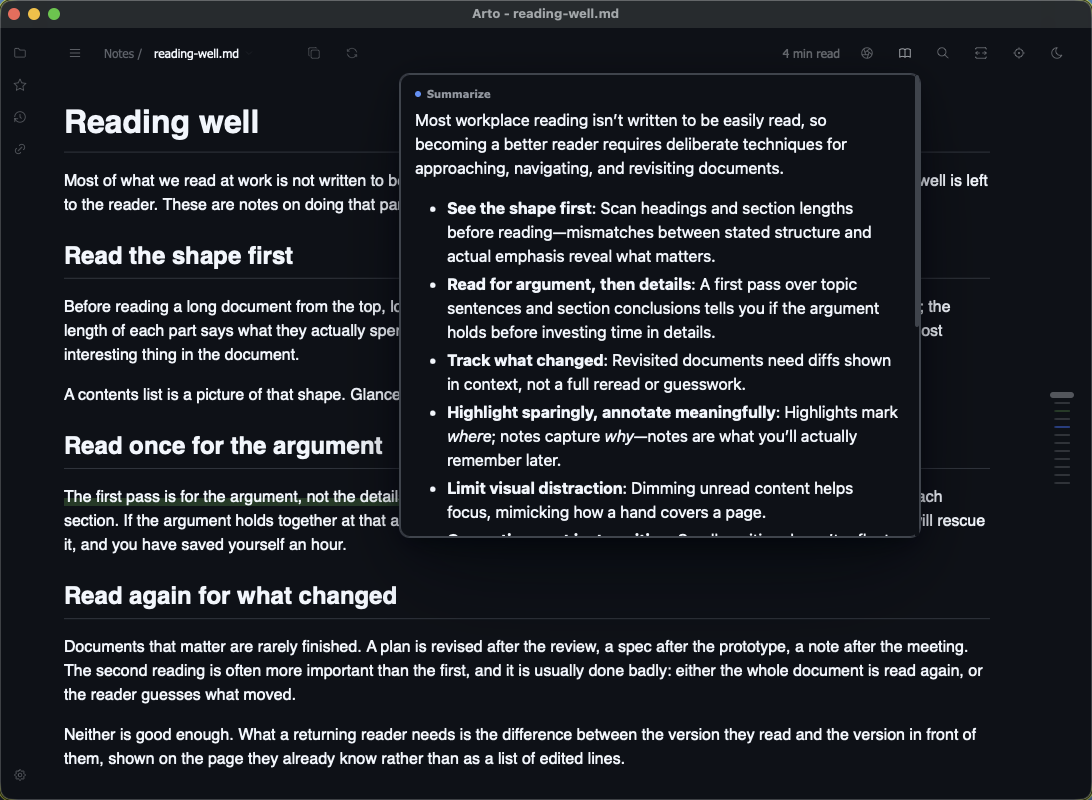This screenshot has height=800, width=1092.
Task: Open the favorites star icon in sidebar
Action: (x=20, y=85)
